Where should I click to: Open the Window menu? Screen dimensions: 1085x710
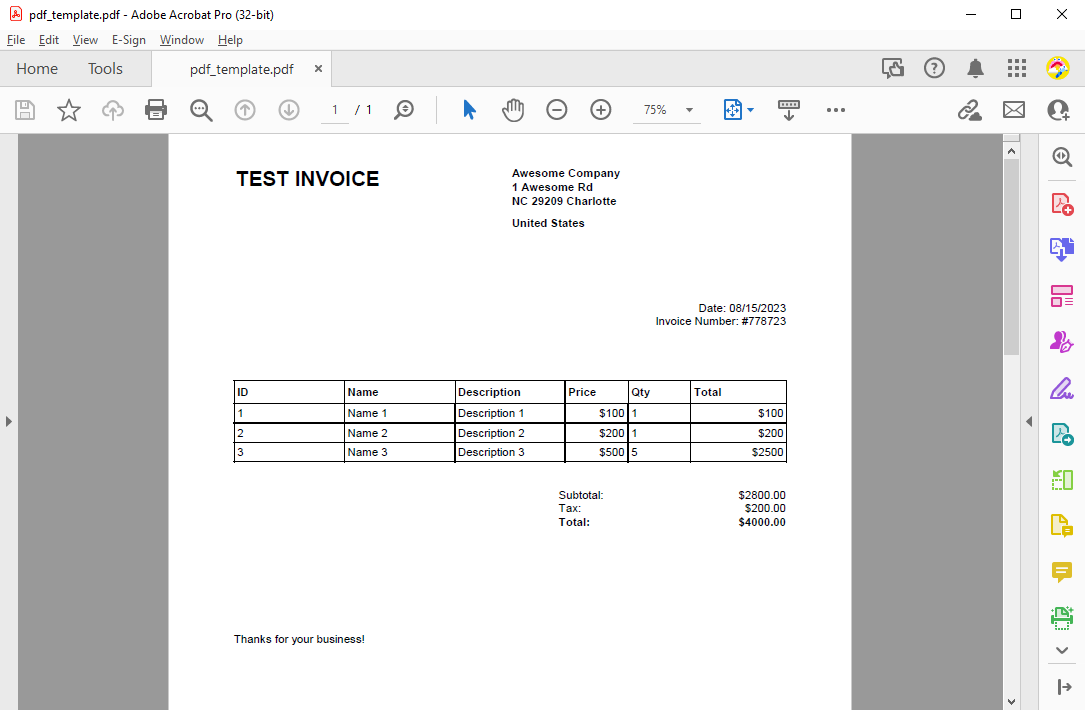click(x=181, y=40)
